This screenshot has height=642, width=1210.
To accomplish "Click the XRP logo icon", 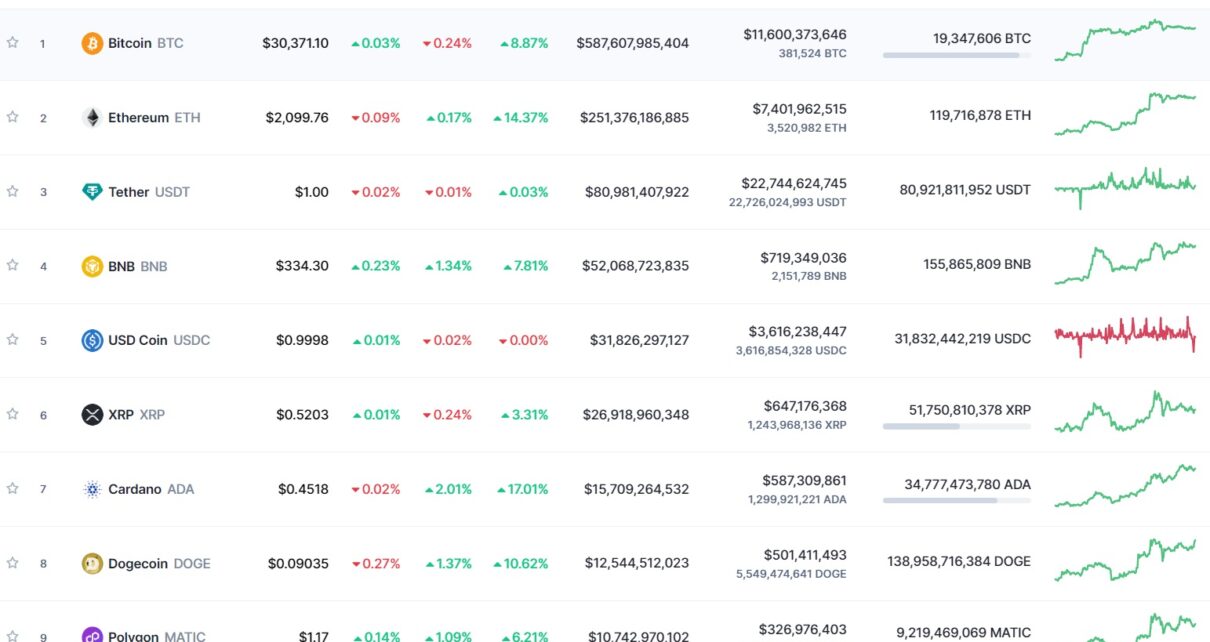I will (92, 414).
